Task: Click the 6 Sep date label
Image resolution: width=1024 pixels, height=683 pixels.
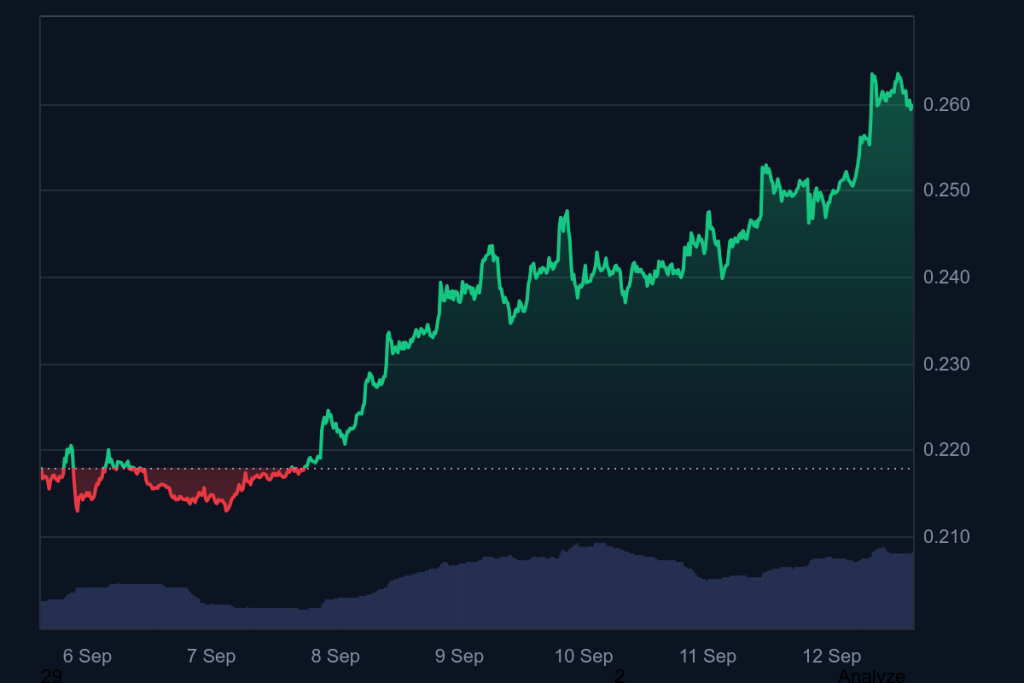Action: [x=87, y=657]
